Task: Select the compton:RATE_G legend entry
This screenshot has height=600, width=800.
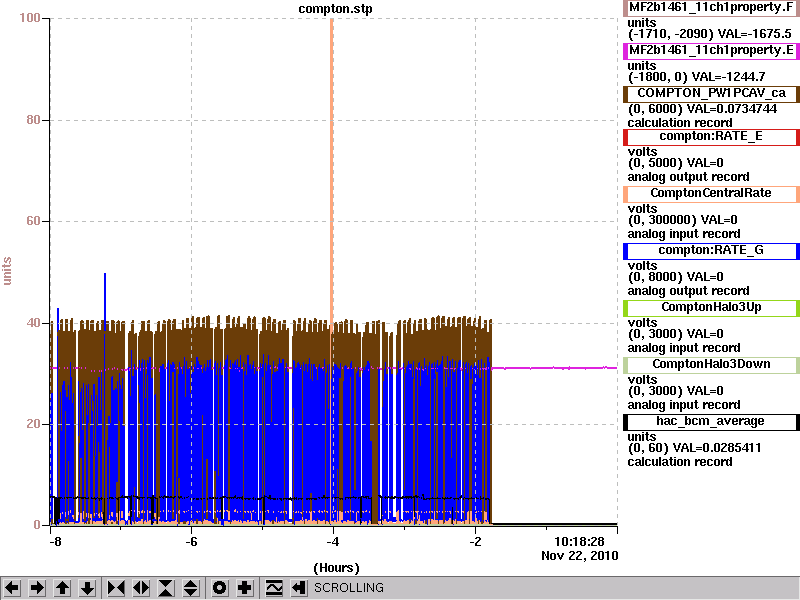Action: 711,251
